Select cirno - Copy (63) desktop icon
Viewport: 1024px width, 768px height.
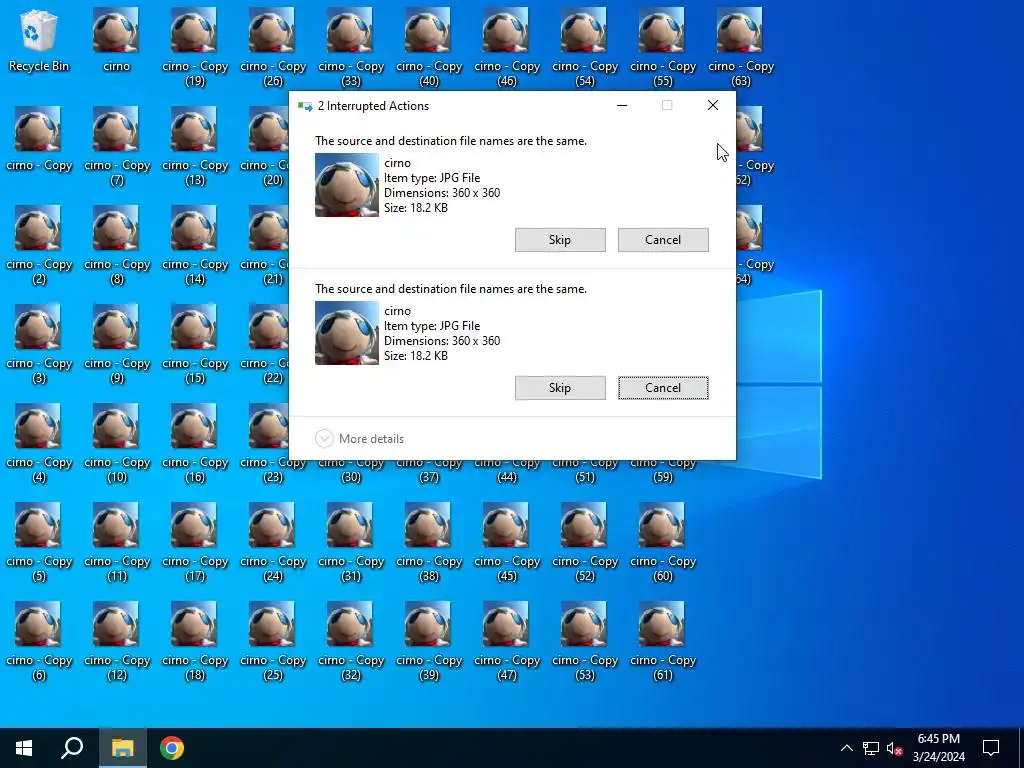pyautogui.click(x=741, y=47)
